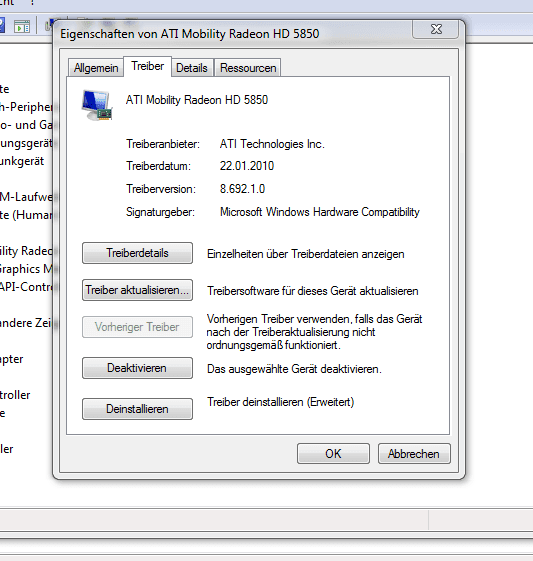Select 'apter' row in Device Manager tree
Image resolution: width=533 pixels, height=561 pixels.
point(11,359)
